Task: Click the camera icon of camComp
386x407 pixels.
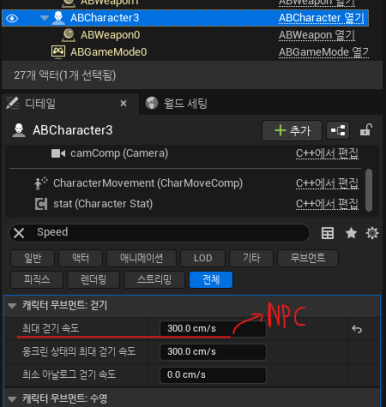Action: (58, 153)
